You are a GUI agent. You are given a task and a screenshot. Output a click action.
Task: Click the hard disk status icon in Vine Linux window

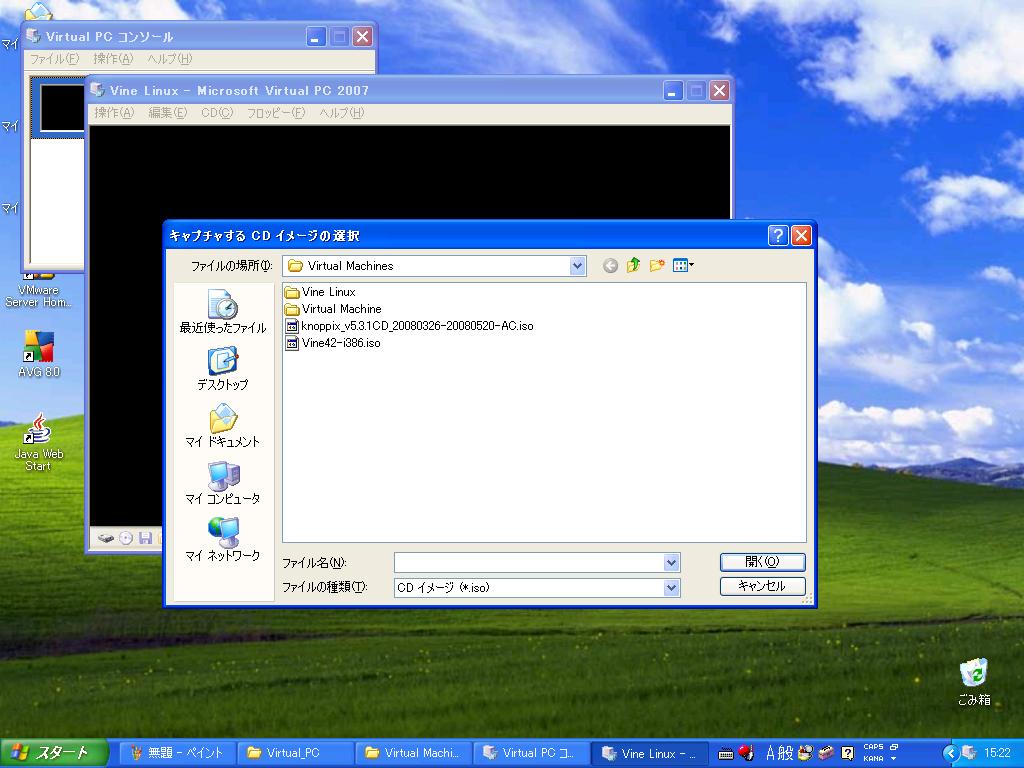106,538
